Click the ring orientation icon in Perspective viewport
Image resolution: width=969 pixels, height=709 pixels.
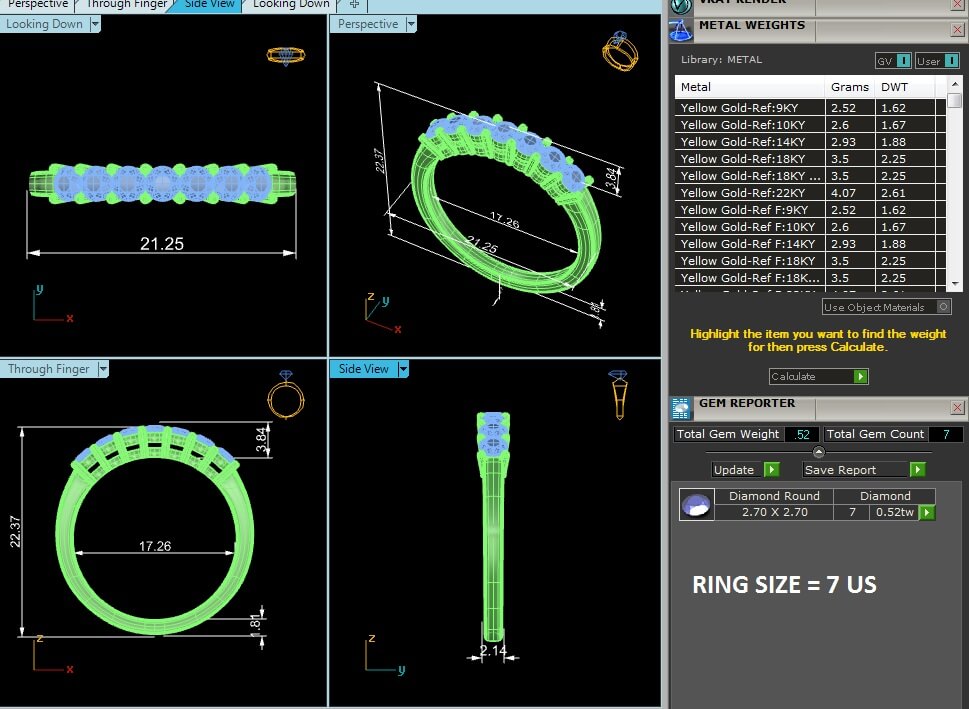click(619, 52)
